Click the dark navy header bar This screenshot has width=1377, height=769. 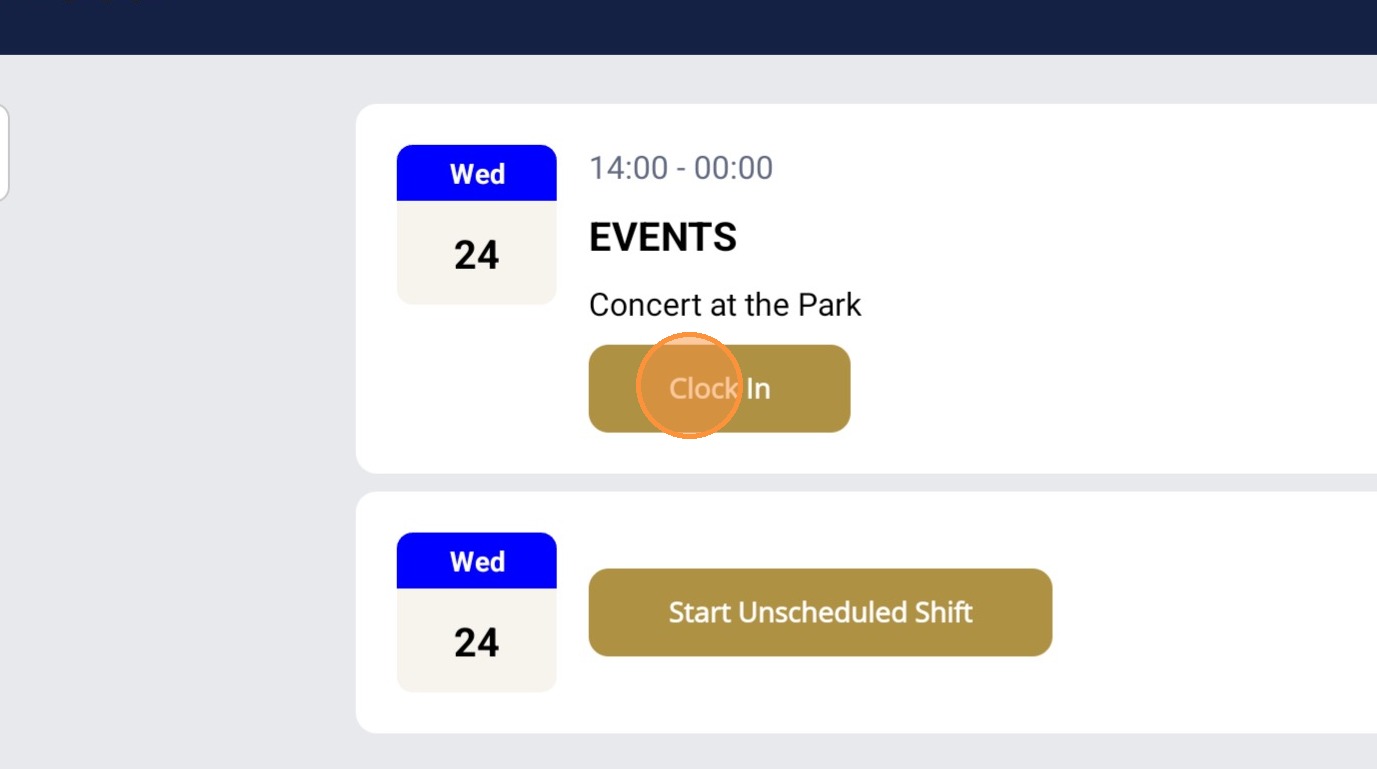(x=688, y=27)
